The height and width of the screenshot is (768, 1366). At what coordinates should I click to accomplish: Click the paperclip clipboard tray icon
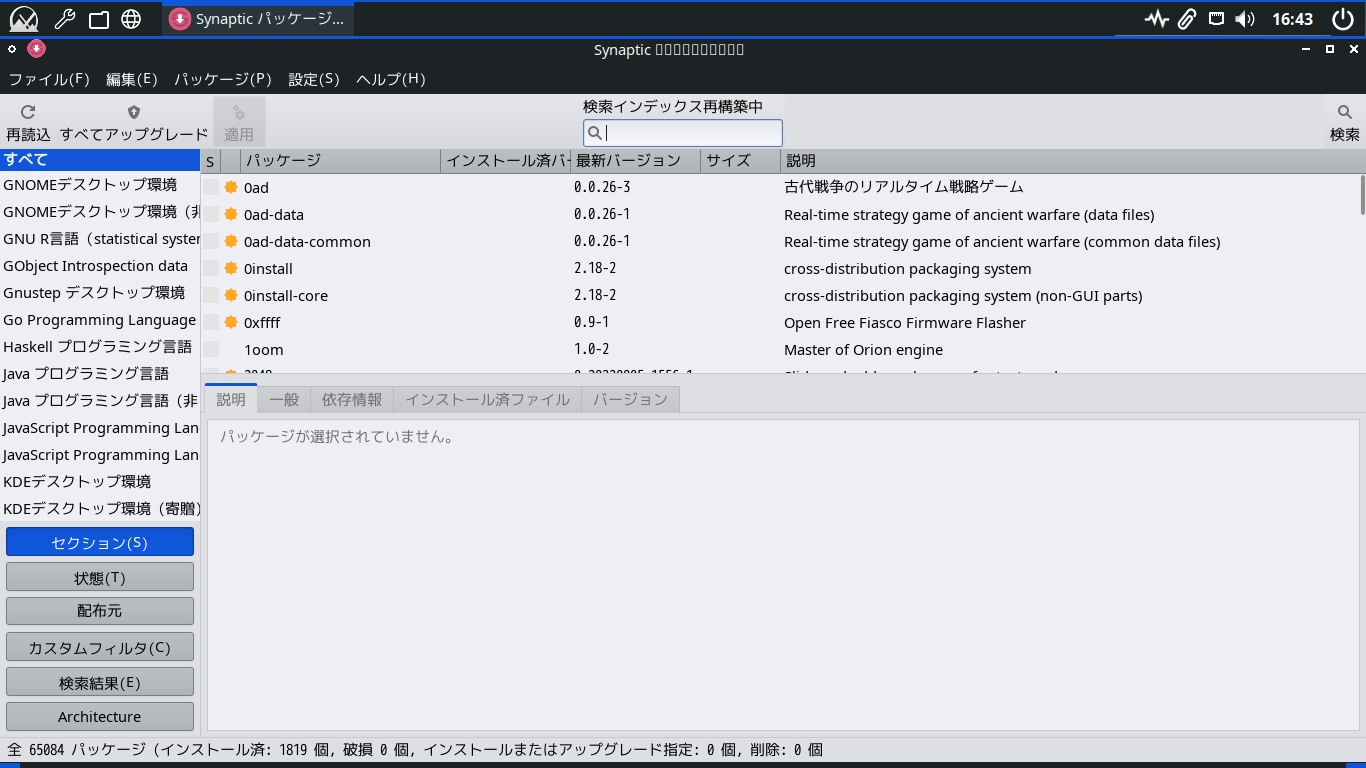coord(1187,19)
